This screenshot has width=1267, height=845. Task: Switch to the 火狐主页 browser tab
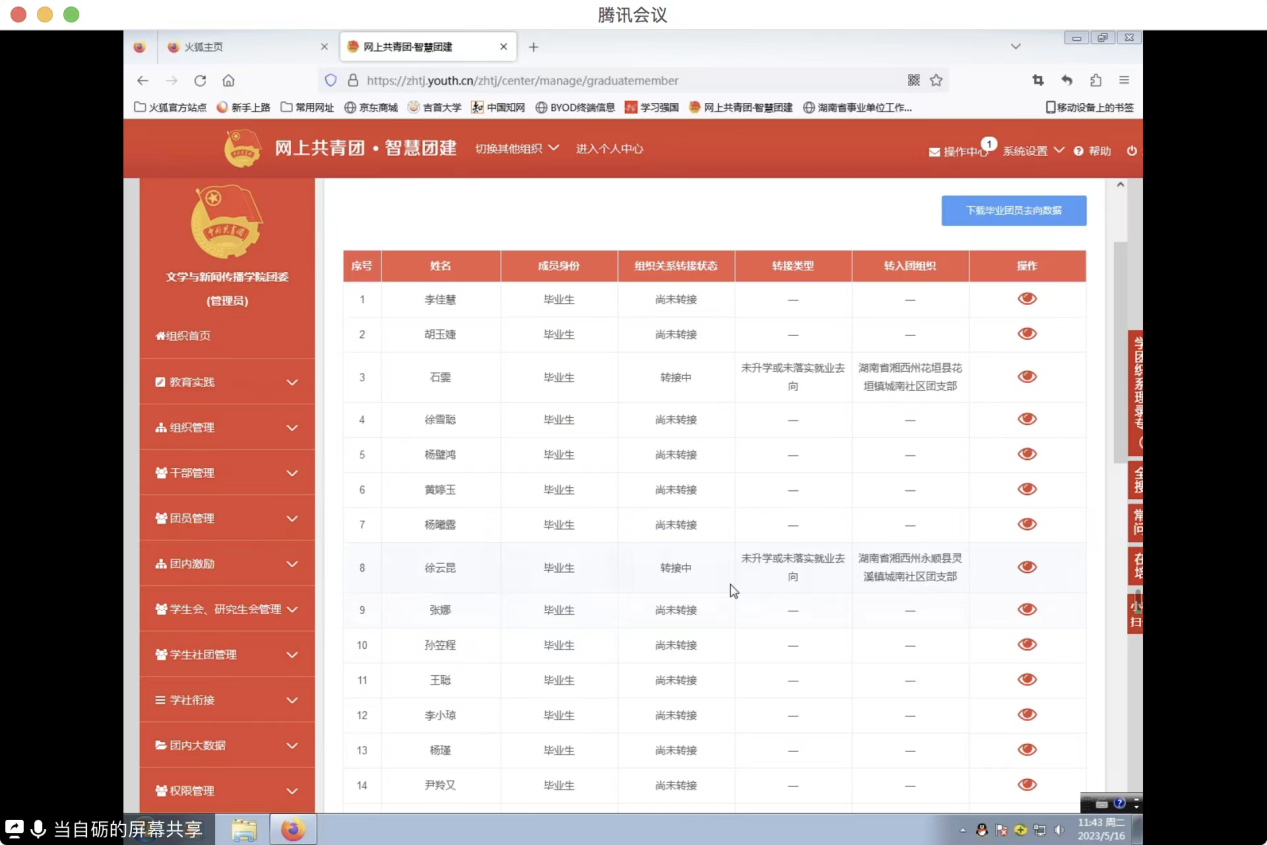tap(205, 46)
